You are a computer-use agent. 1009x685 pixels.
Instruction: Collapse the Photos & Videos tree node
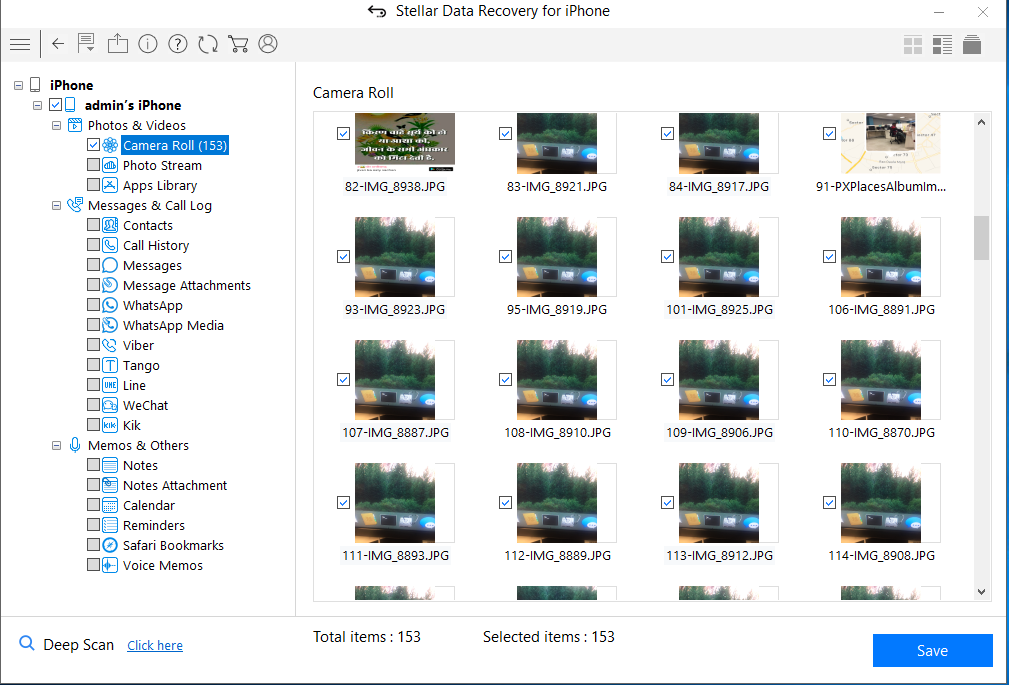(x=56, y=126)
